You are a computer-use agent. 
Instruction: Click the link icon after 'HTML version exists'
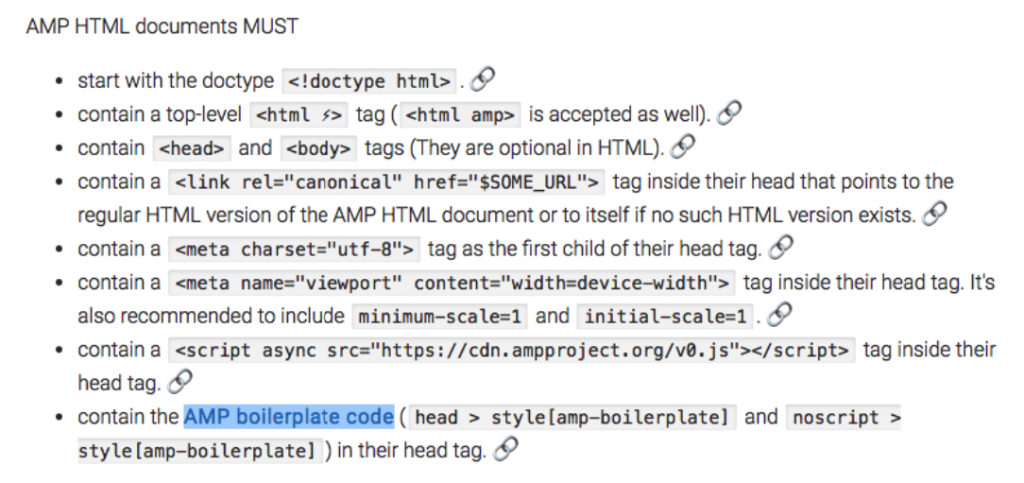(x=935, y=214)
